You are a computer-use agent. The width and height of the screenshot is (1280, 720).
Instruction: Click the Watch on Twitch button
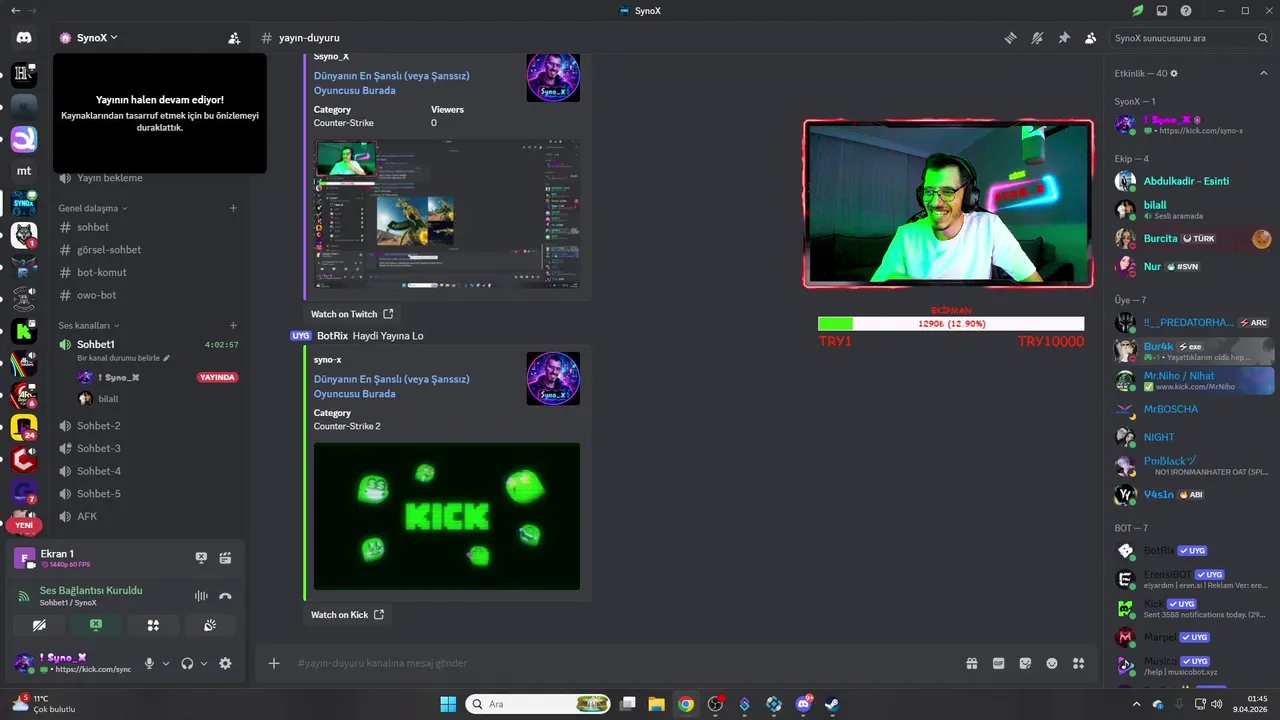point(352,314)
